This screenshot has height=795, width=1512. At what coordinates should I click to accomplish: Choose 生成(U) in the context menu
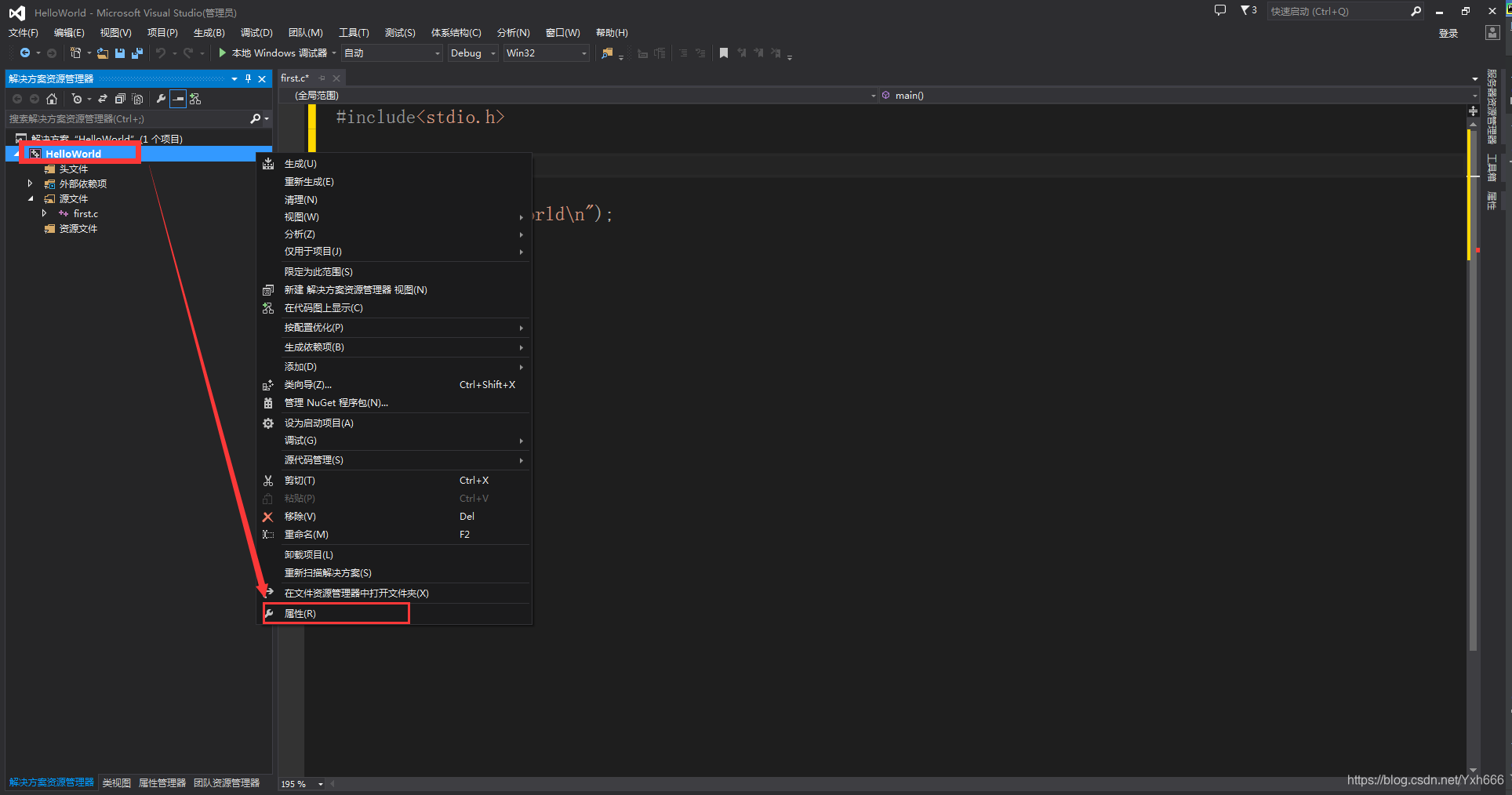click(x=395, y=164)
